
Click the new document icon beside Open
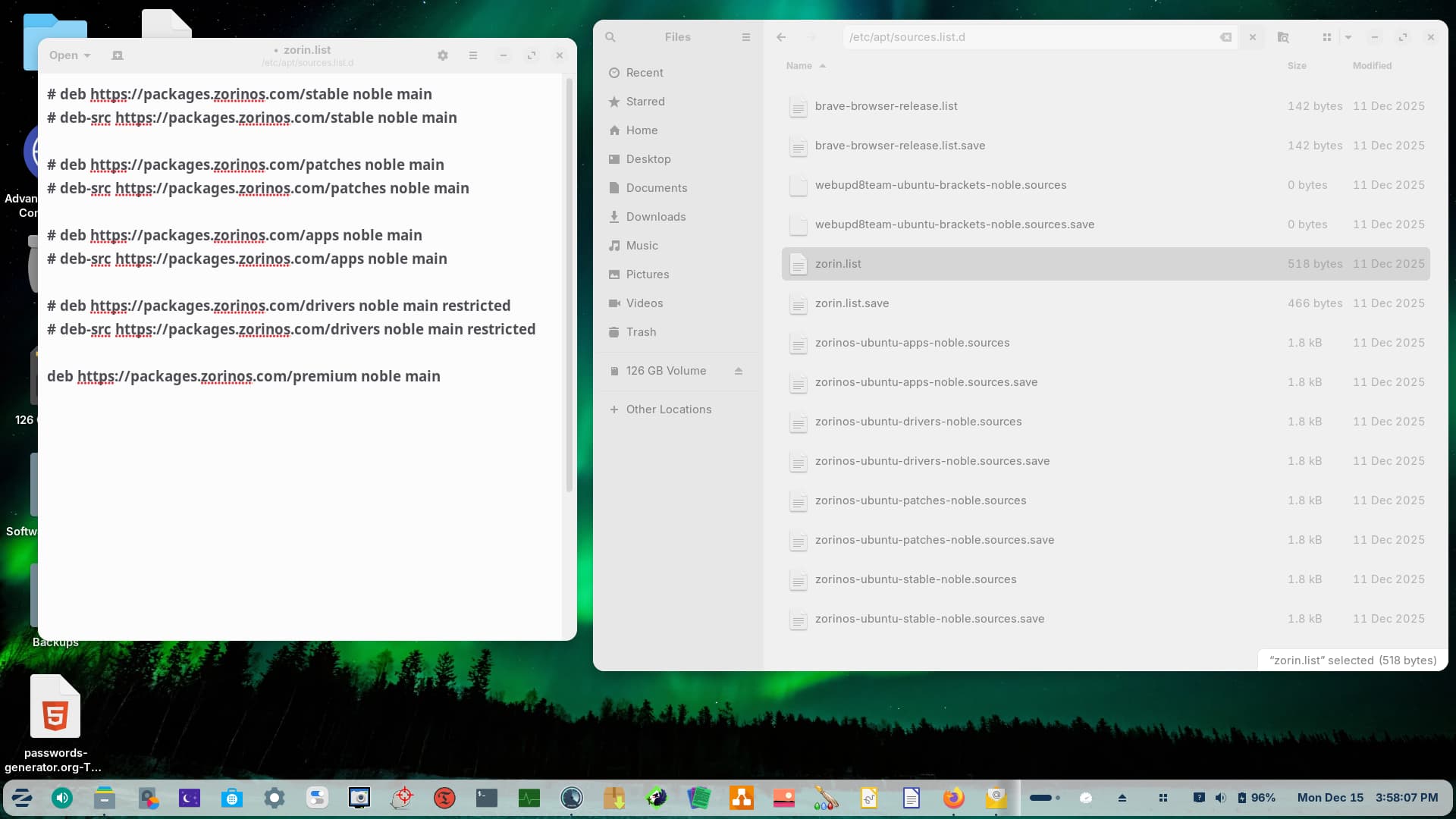[x=118, y=55]
